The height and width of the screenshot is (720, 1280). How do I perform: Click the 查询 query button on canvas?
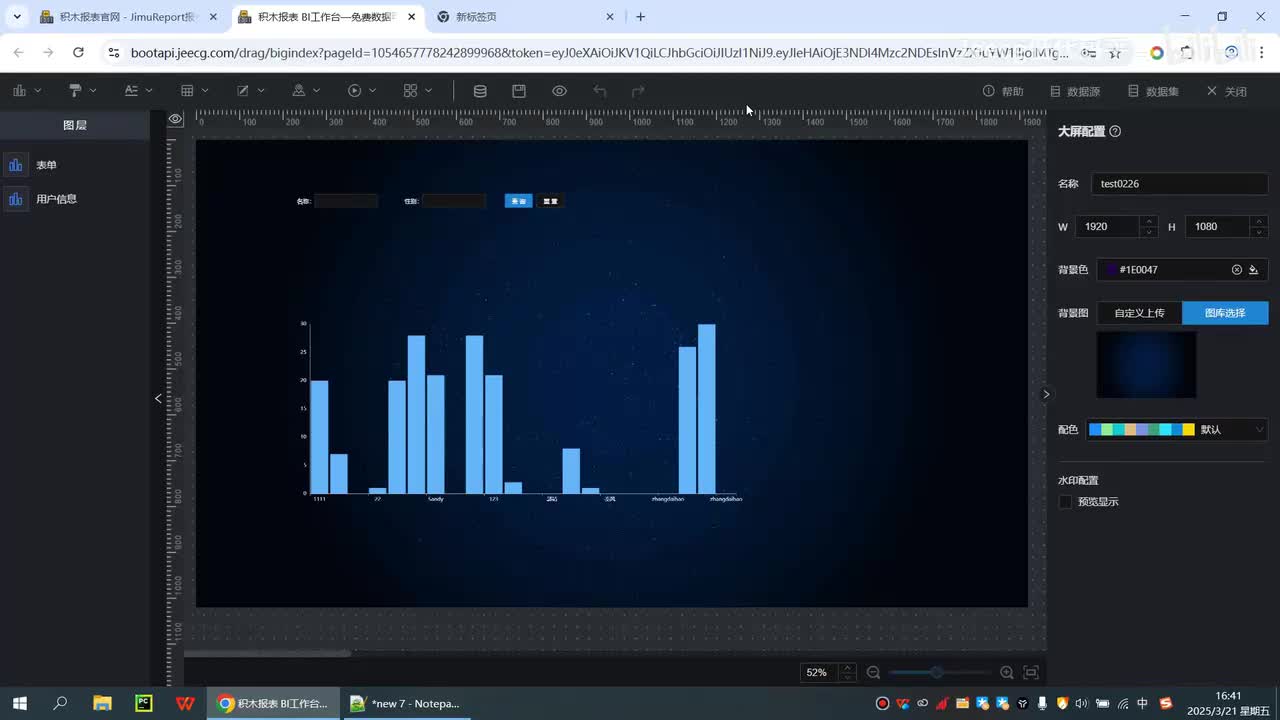[x=518, y=201]
